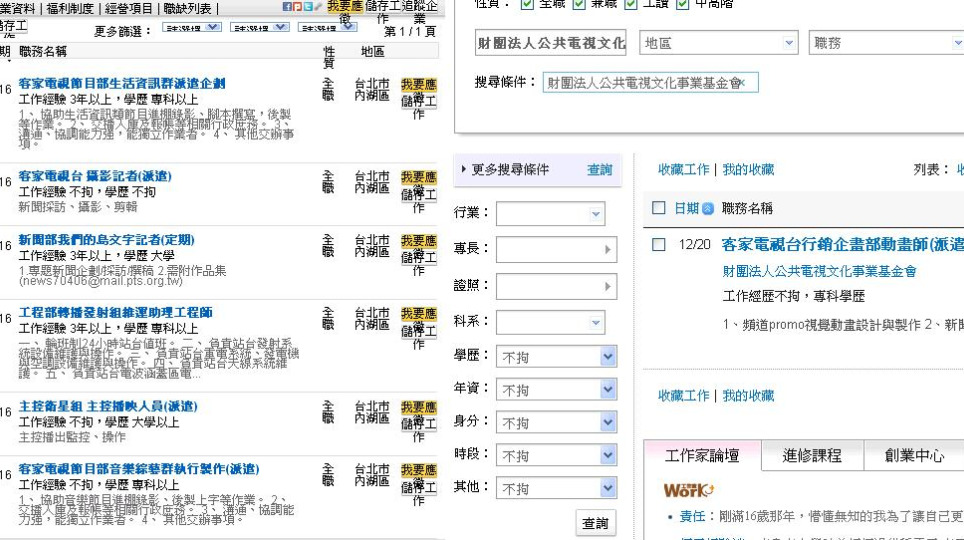Open the 福利制度 menu item
Image resolution: width=964 pixels, height=540 pixels.
click(69, 8)
